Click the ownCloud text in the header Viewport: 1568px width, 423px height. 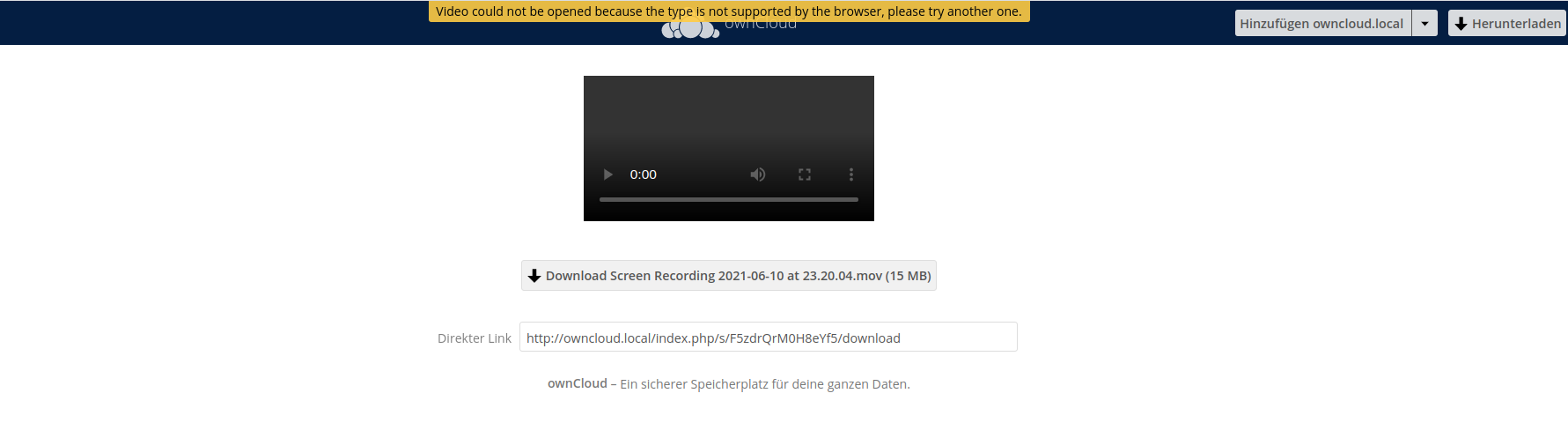(x=761, y=26)
